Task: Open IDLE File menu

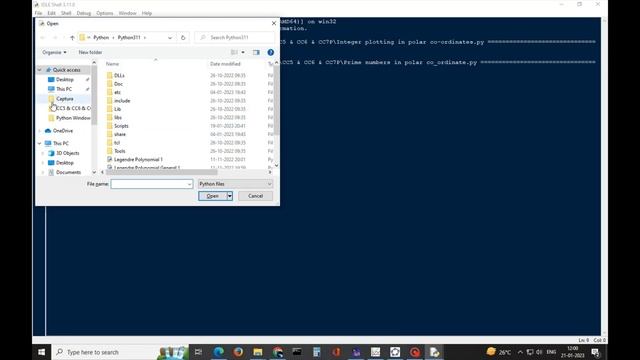Action: pos(38,13)
